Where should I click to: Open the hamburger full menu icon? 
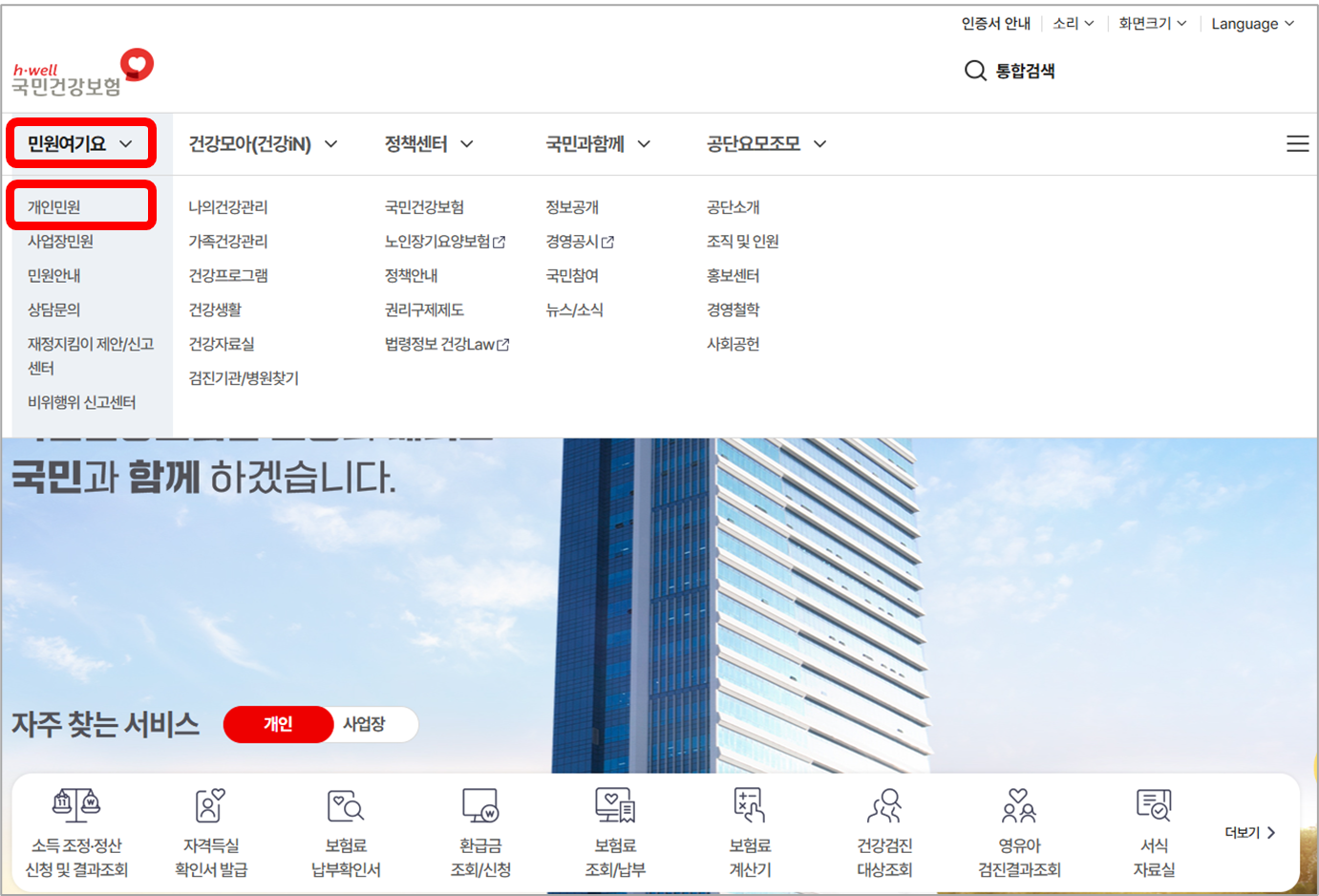[1297, 143]
